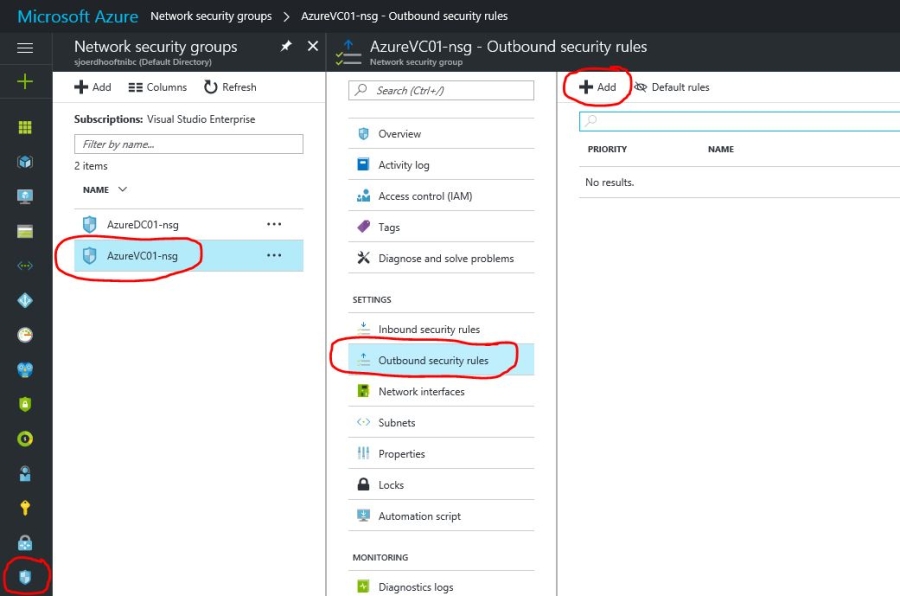Add a new network security group
Image resolution: width=900 pixels, height=596 pixels.
pos(92,87)
